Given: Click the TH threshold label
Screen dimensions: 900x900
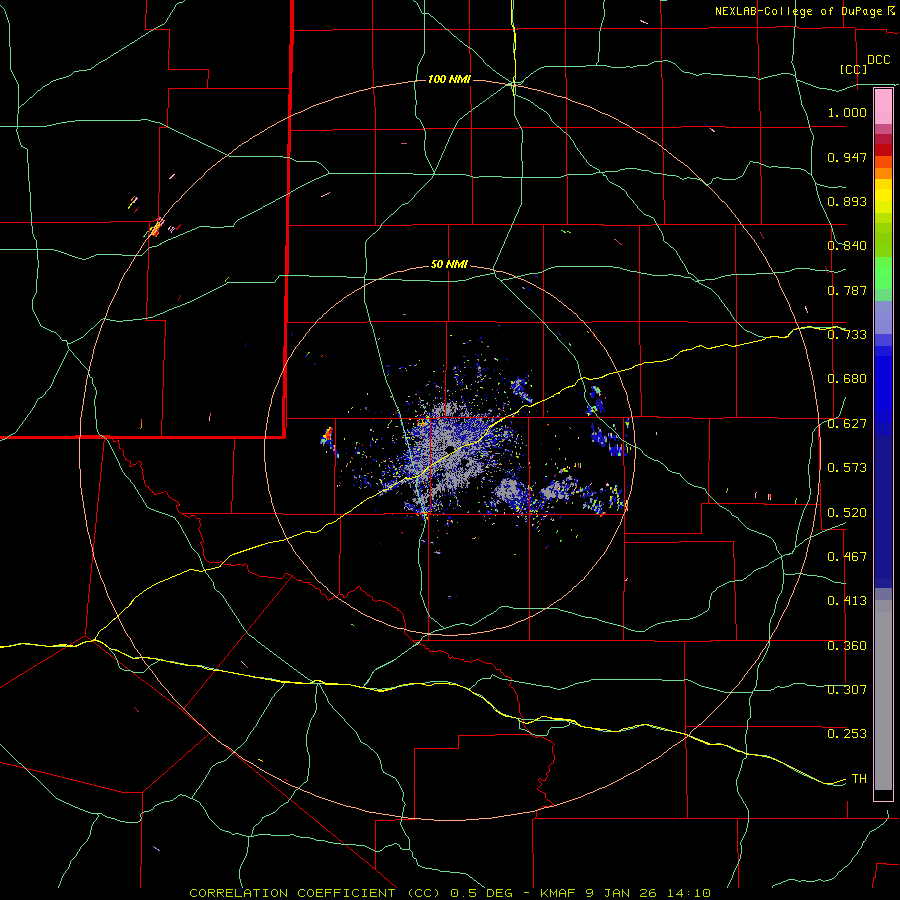Looking at the screenshot, I should click(x=859, y=779).
